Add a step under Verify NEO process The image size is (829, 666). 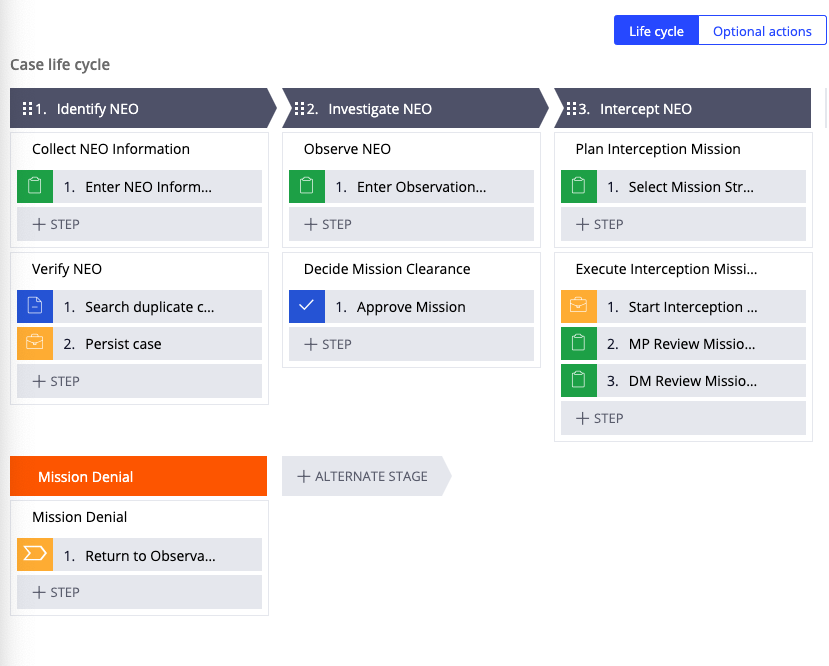[x=139, y=381]
